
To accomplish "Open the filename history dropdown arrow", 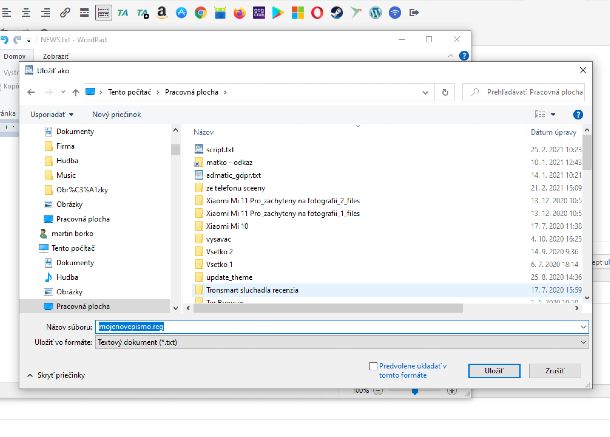I will point(583,327).
